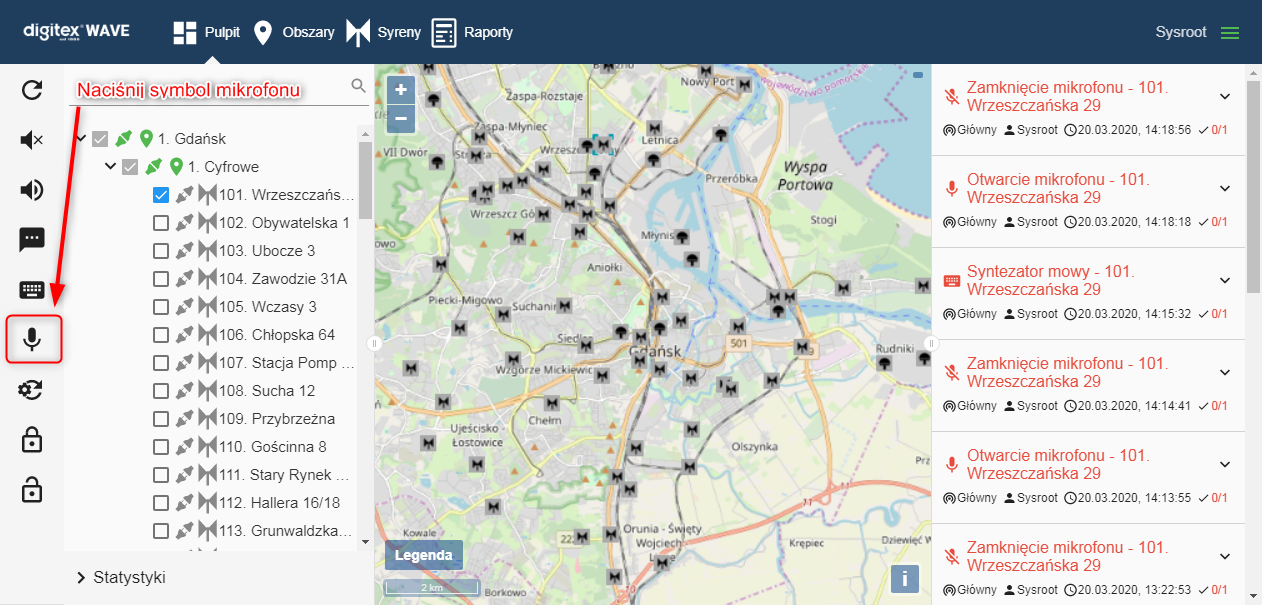Click the search magnifier icon

click(358, 86)
